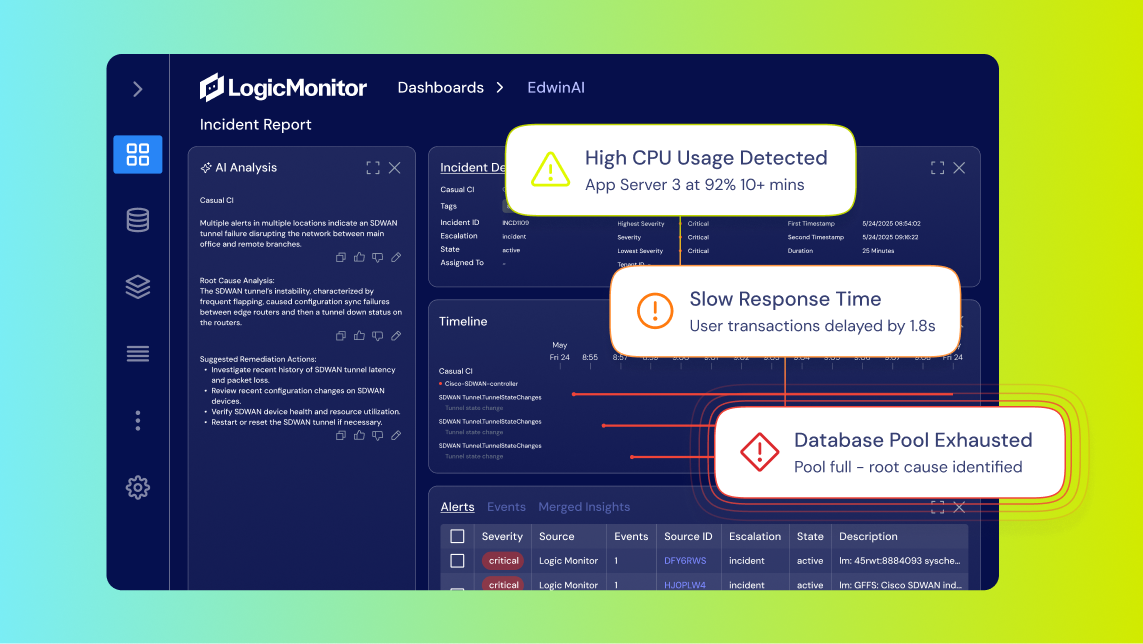
Task: Open the database stack icon in sidebar
Action: 138,220
